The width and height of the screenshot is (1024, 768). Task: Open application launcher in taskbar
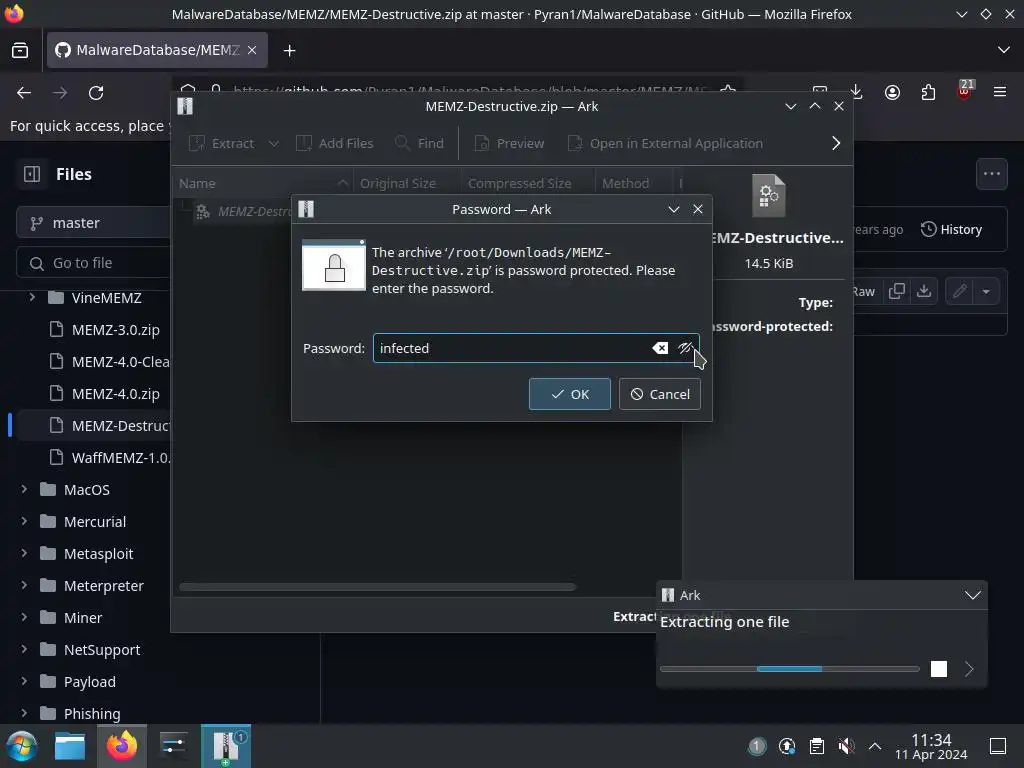click(x=22, y=746)
